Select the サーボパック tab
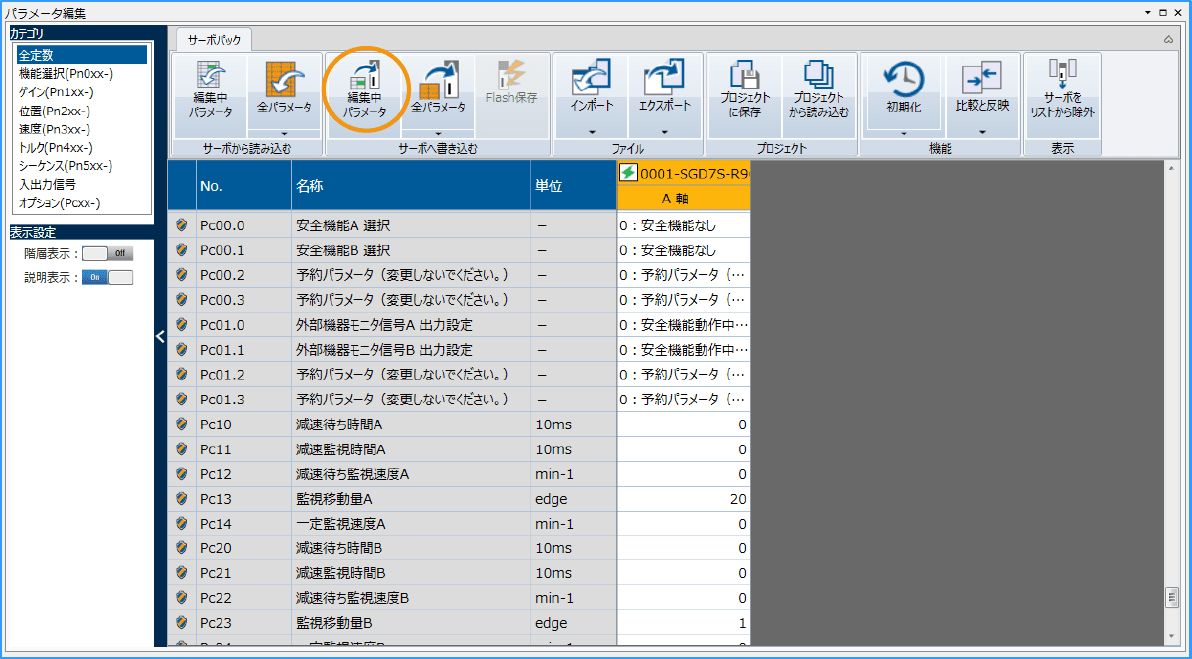The width and height of the screenshot is (1192, 659). pos(215,40)
